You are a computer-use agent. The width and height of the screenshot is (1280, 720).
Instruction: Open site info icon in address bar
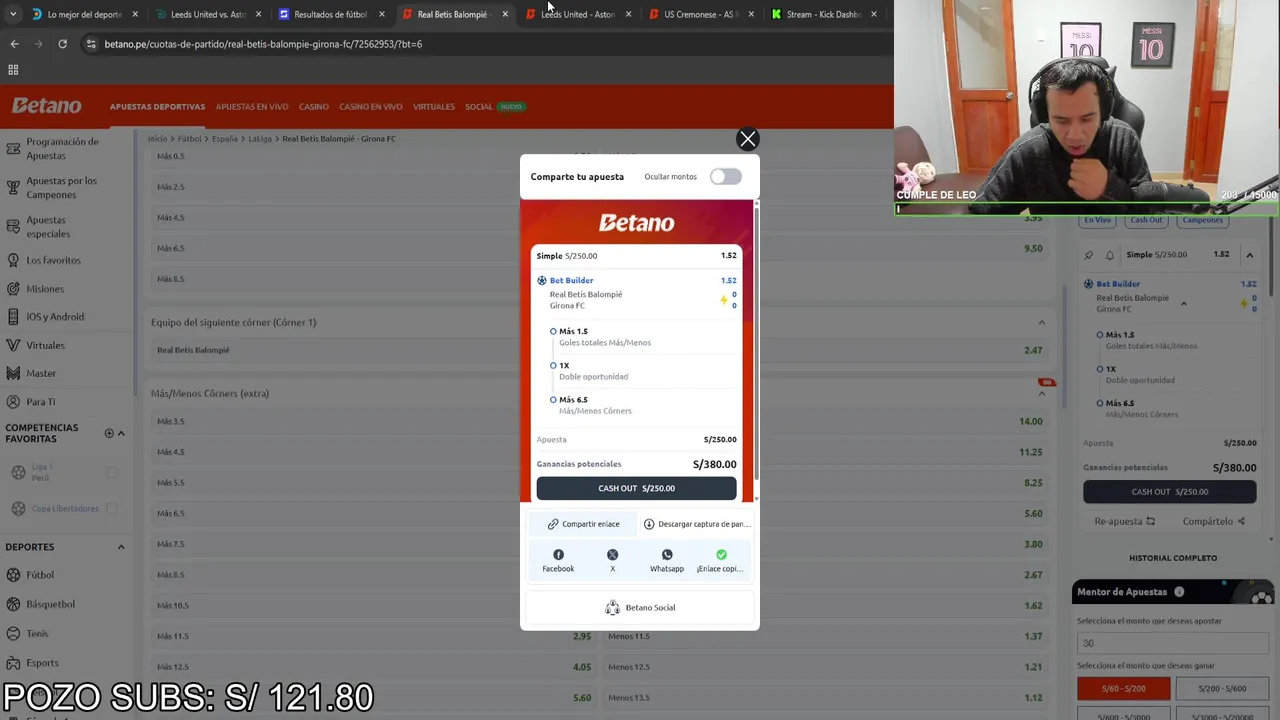(x=91, y=44)
